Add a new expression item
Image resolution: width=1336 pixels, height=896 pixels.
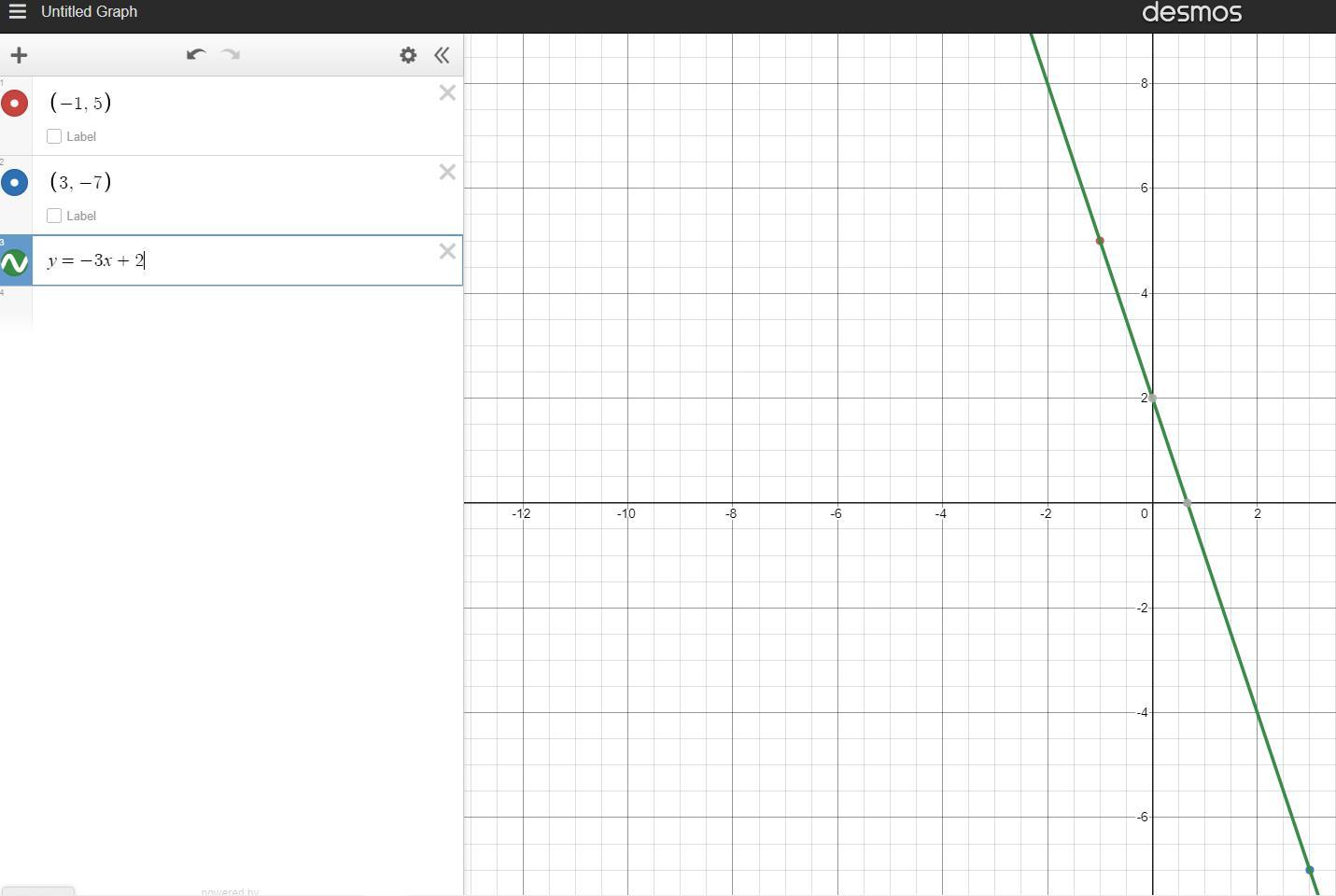[x=19, y=55]
